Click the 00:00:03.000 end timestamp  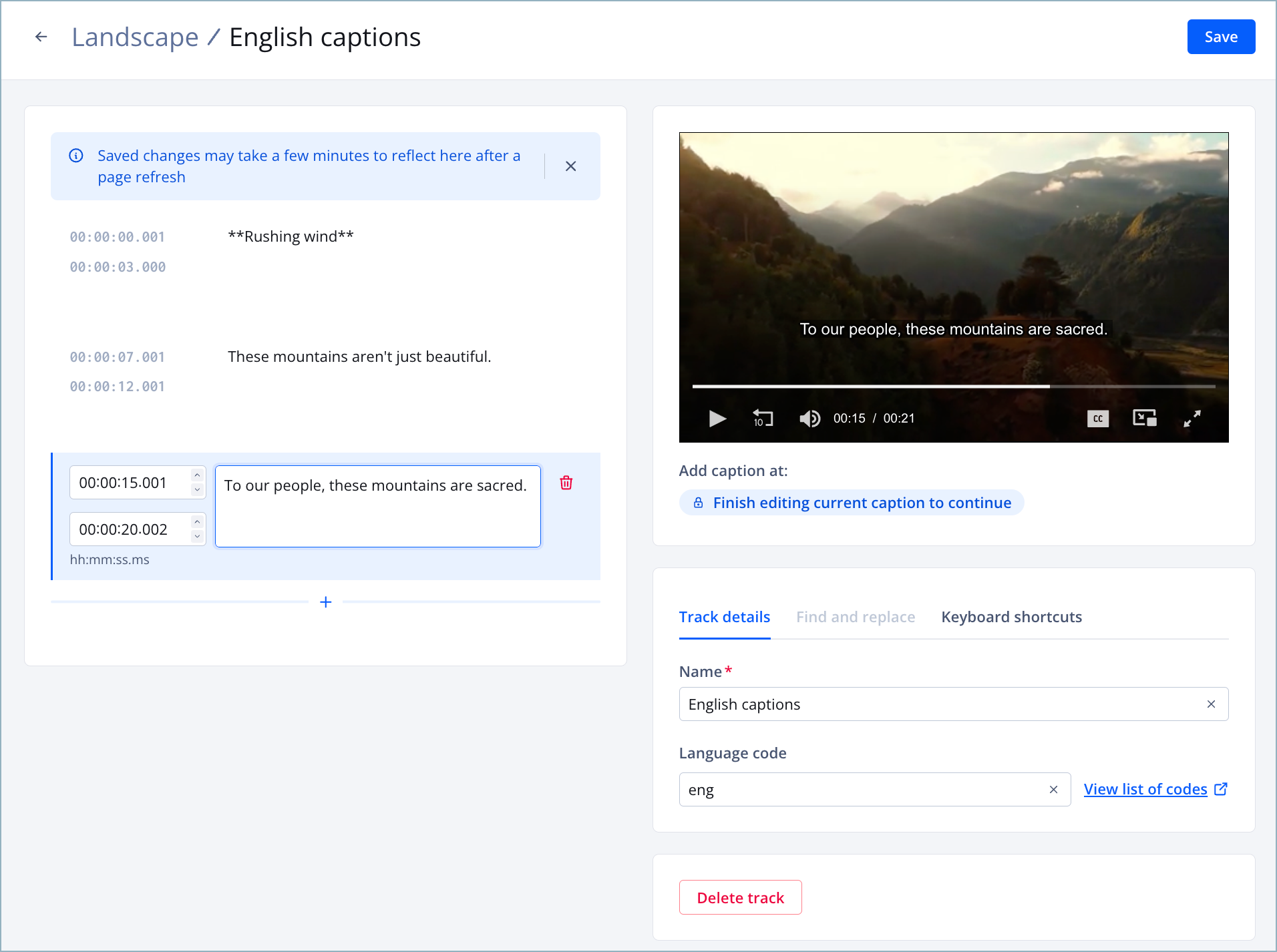pos(118,267)
